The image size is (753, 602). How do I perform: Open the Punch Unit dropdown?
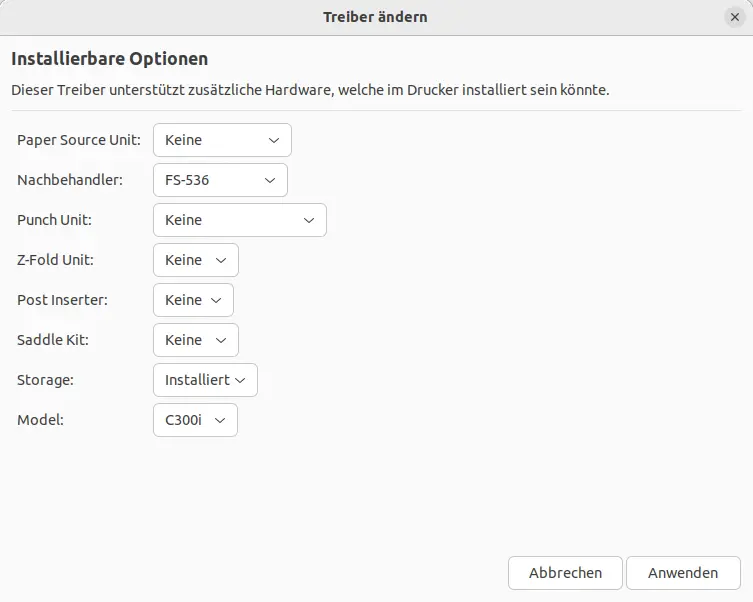point(240,220)
